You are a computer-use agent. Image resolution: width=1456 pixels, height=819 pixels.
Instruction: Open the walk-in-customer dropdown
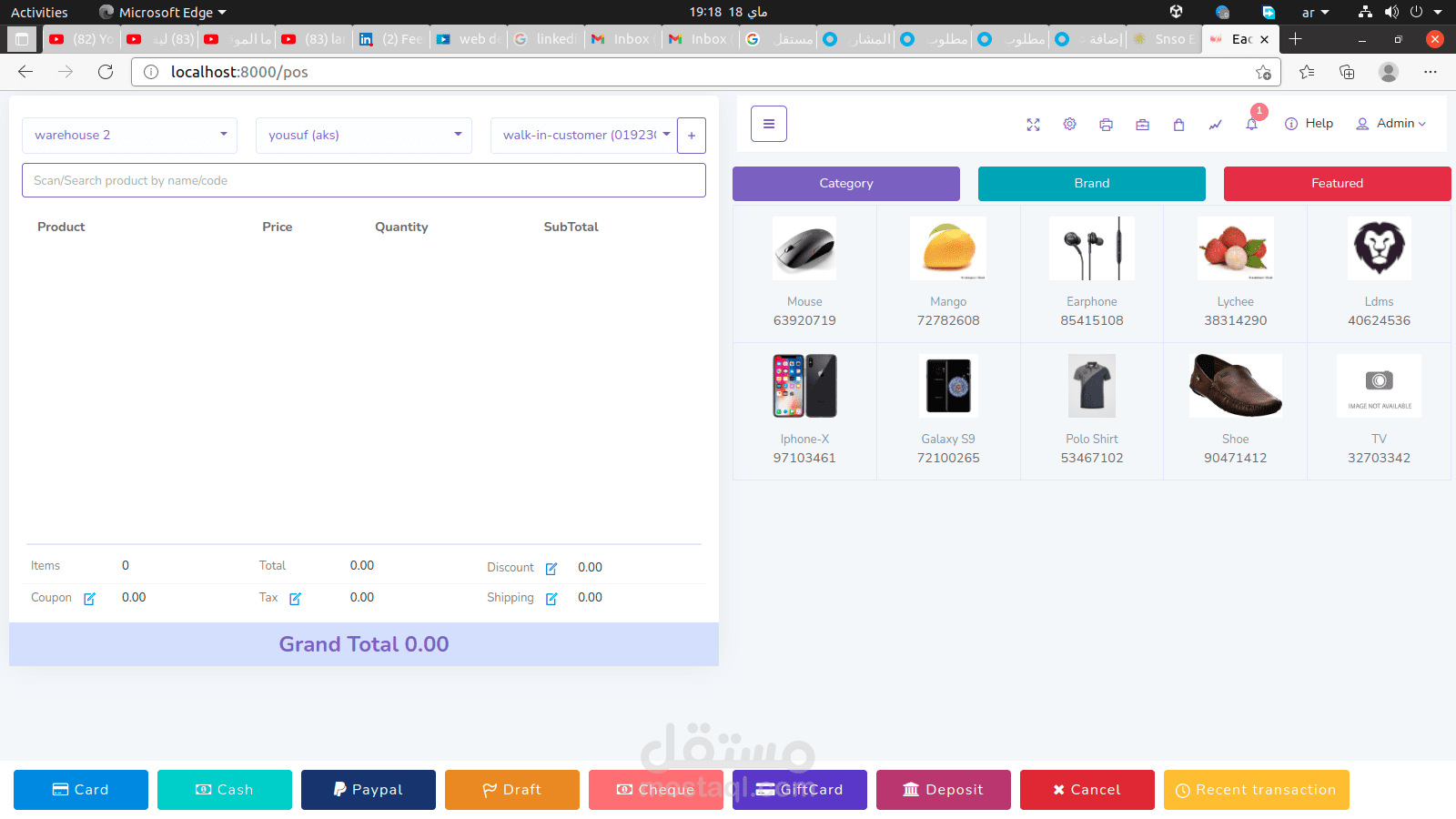coord(583,135)
